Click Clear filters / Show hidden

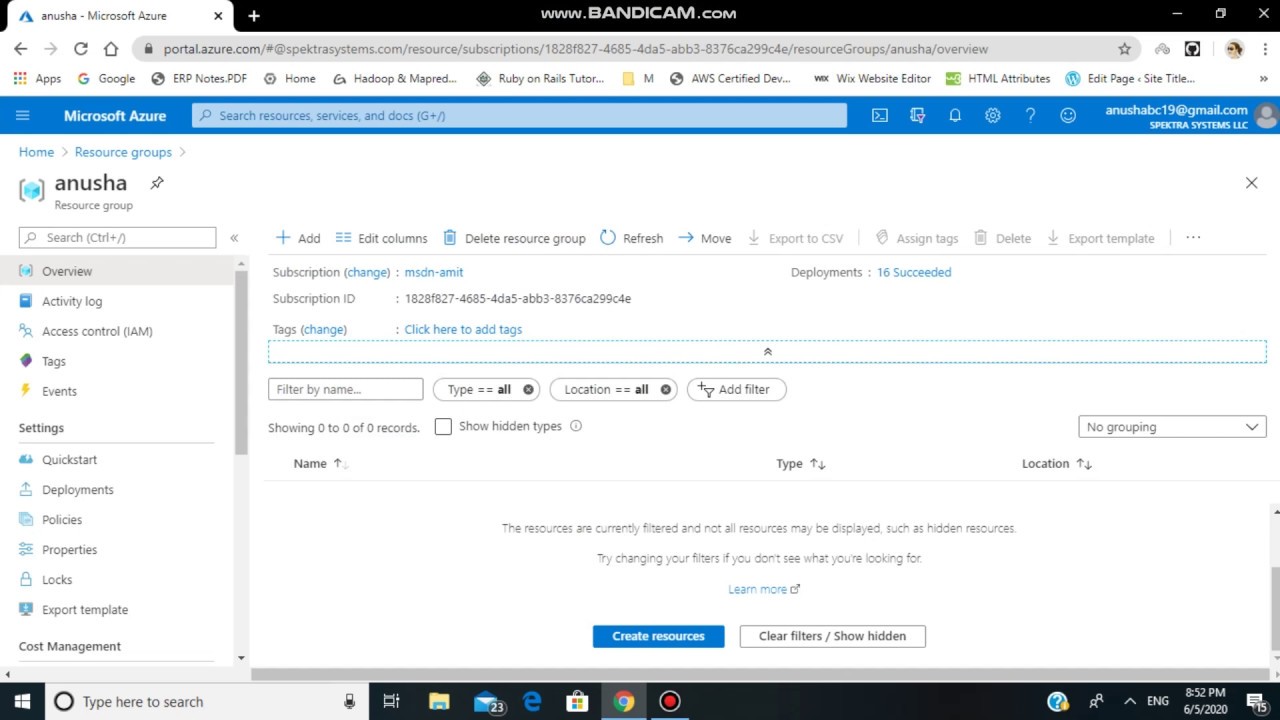pos(832,636)
